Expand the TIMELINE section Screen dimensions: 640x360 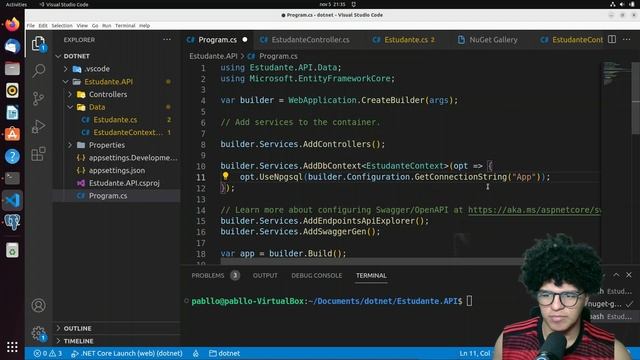(78, 341)
